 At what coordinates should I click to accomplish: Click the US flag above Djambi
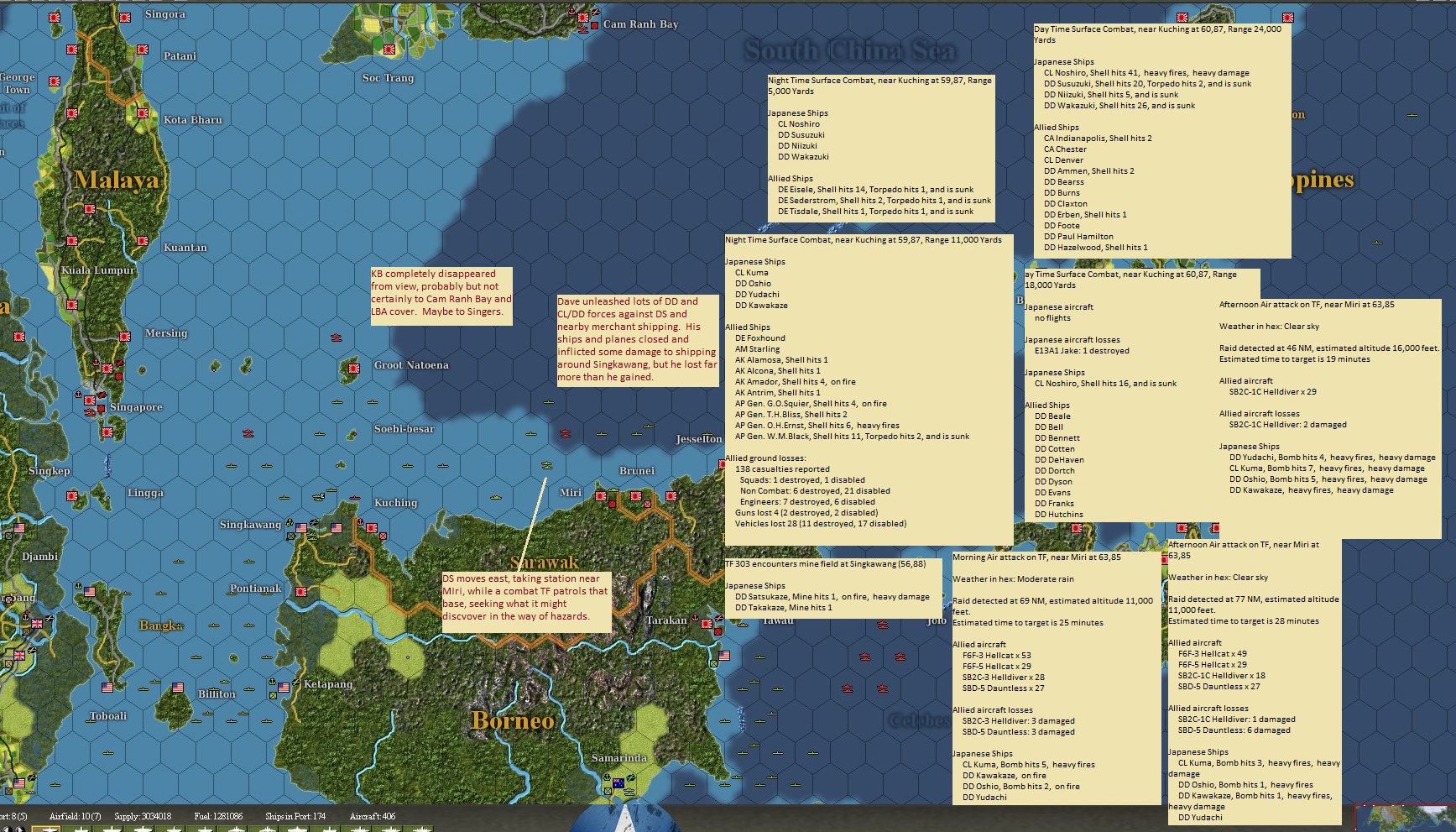pos(19,529)
